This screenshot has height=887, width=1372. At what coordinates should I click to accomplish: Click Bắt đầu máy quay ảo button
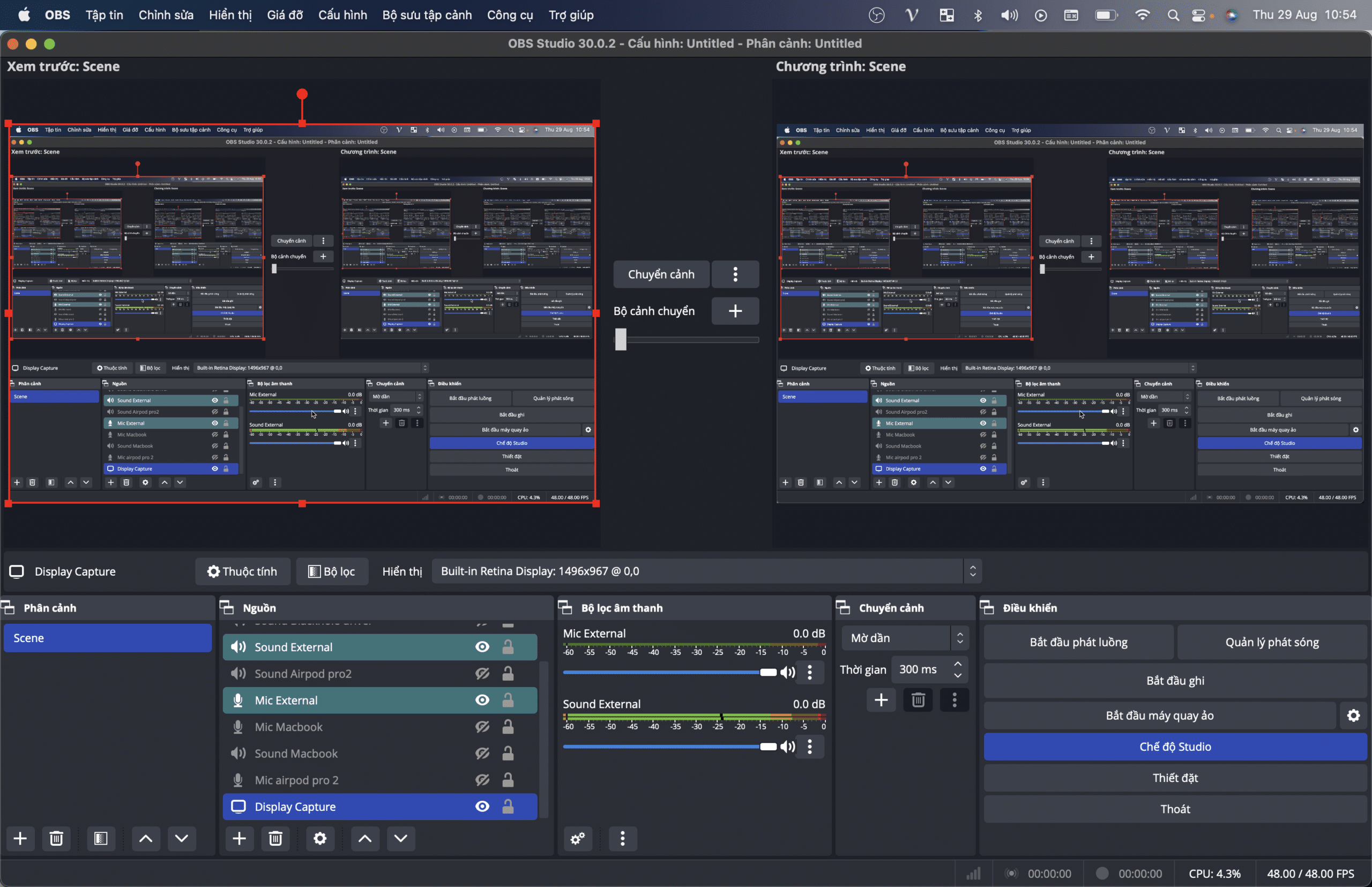coord(1159,715)
